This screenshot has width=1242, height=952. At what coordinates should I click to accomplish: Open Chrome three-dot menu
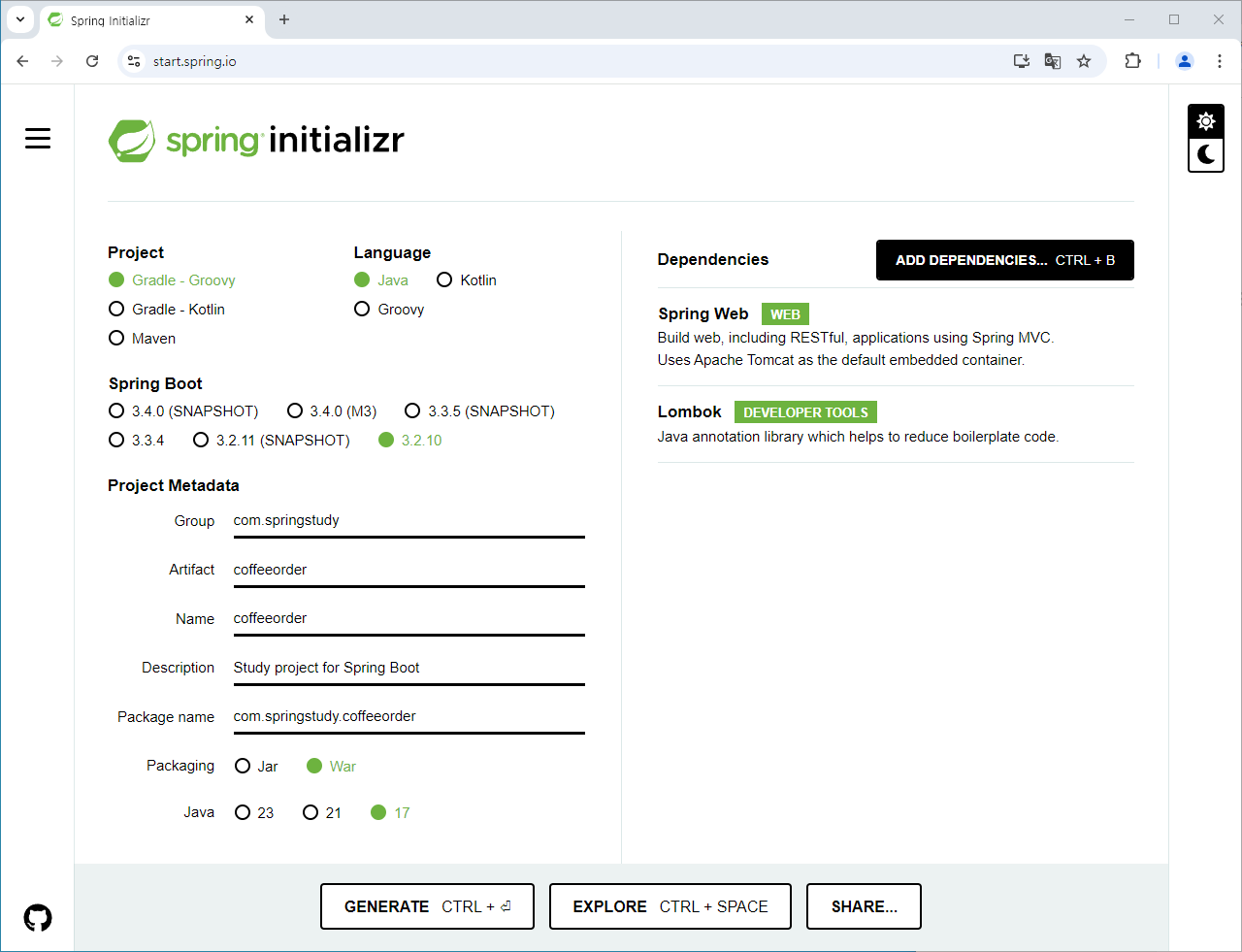pos(1220,61)
